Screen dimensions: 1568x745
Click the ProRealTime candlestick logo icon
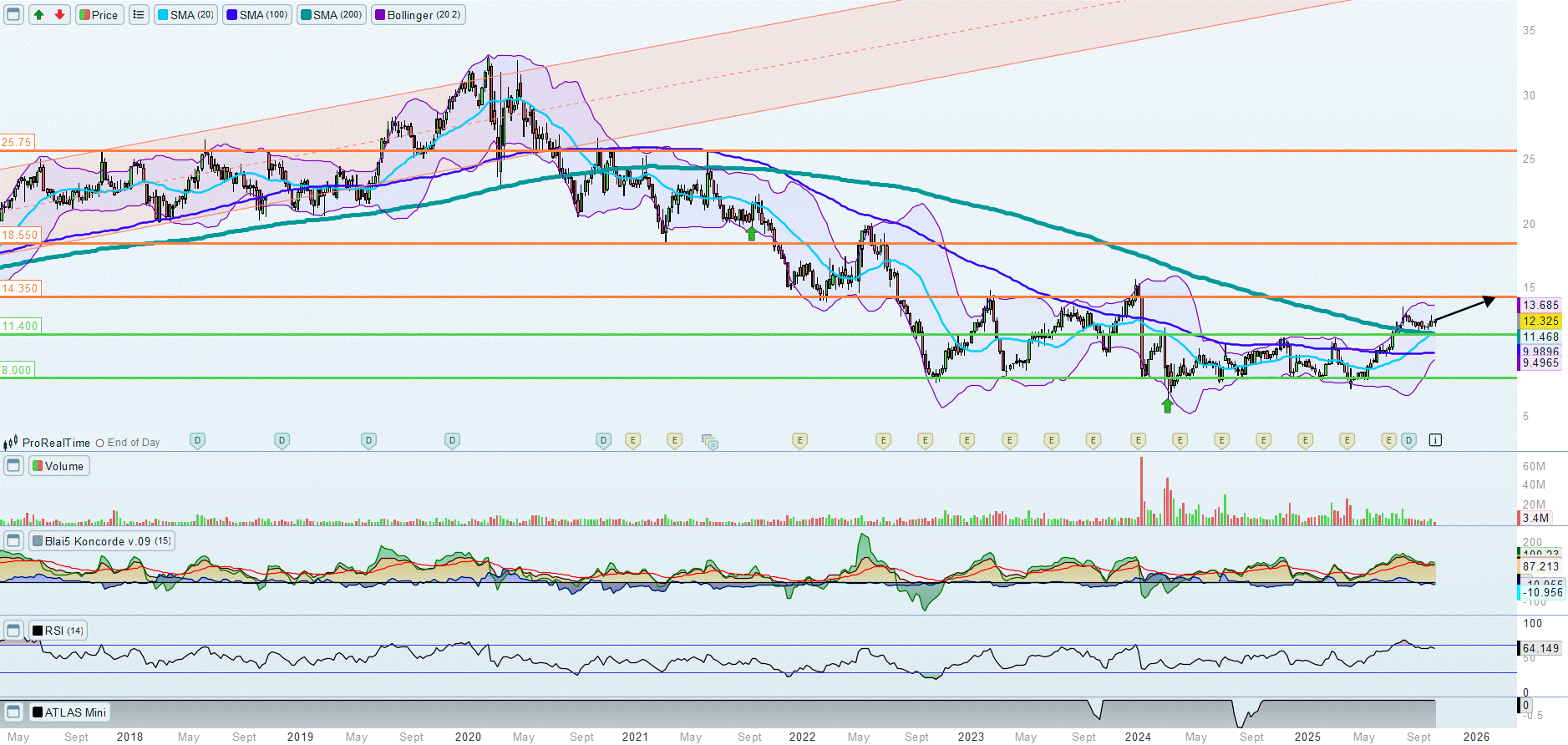click(x=11, y=443)
